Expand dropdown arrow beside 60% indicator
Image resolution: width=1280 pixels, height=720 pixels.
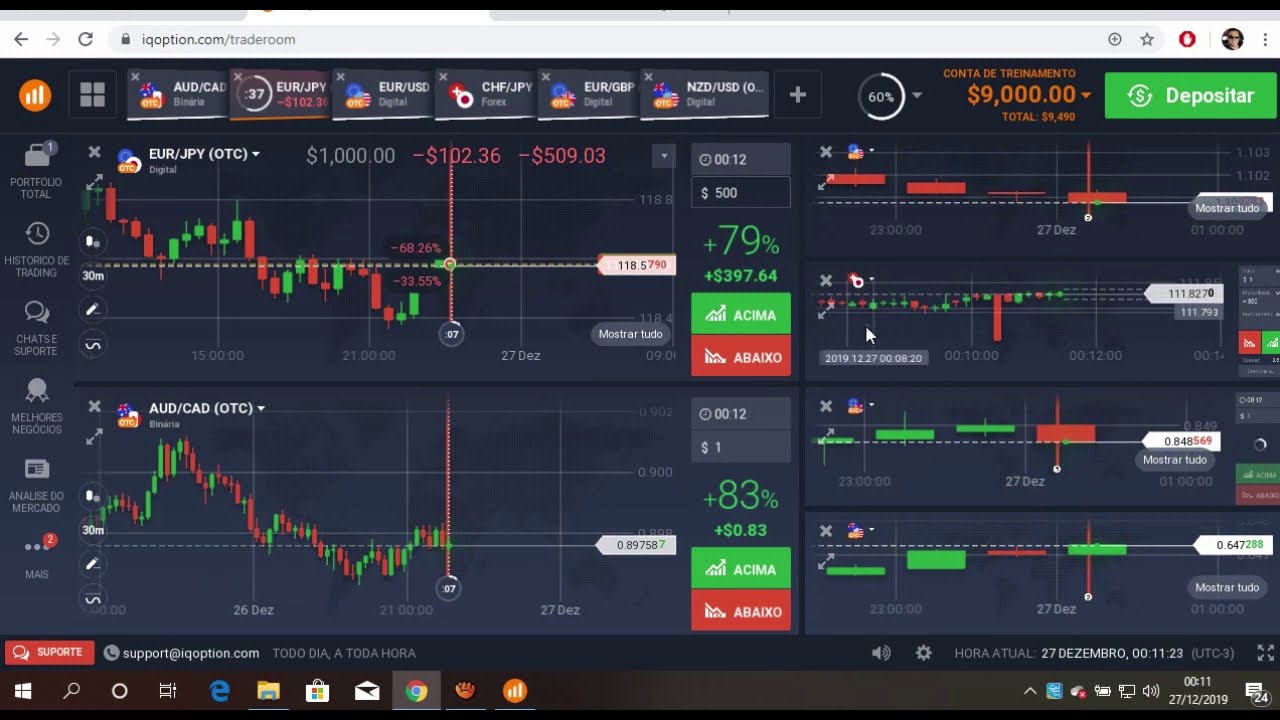(917, 96)
